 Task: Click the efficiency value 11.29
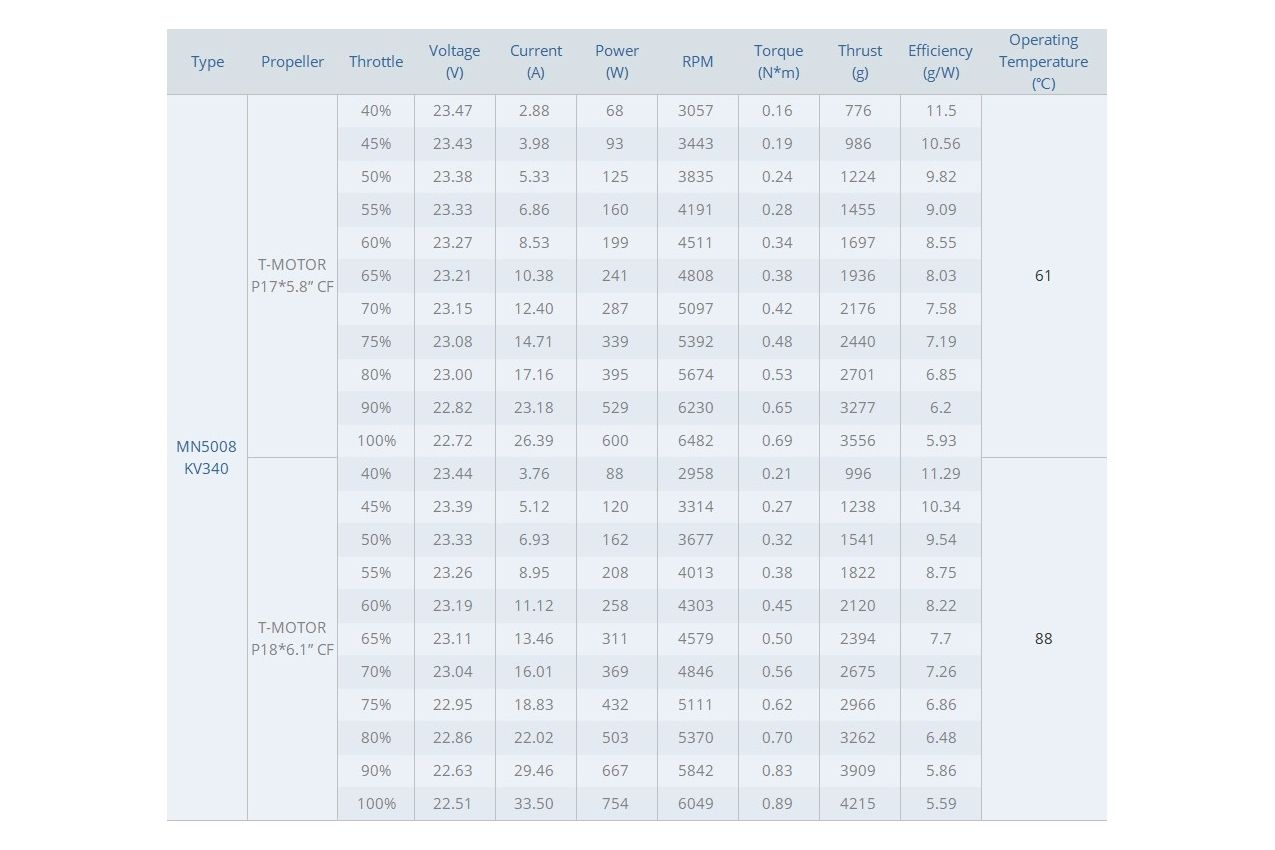point(941,474)
